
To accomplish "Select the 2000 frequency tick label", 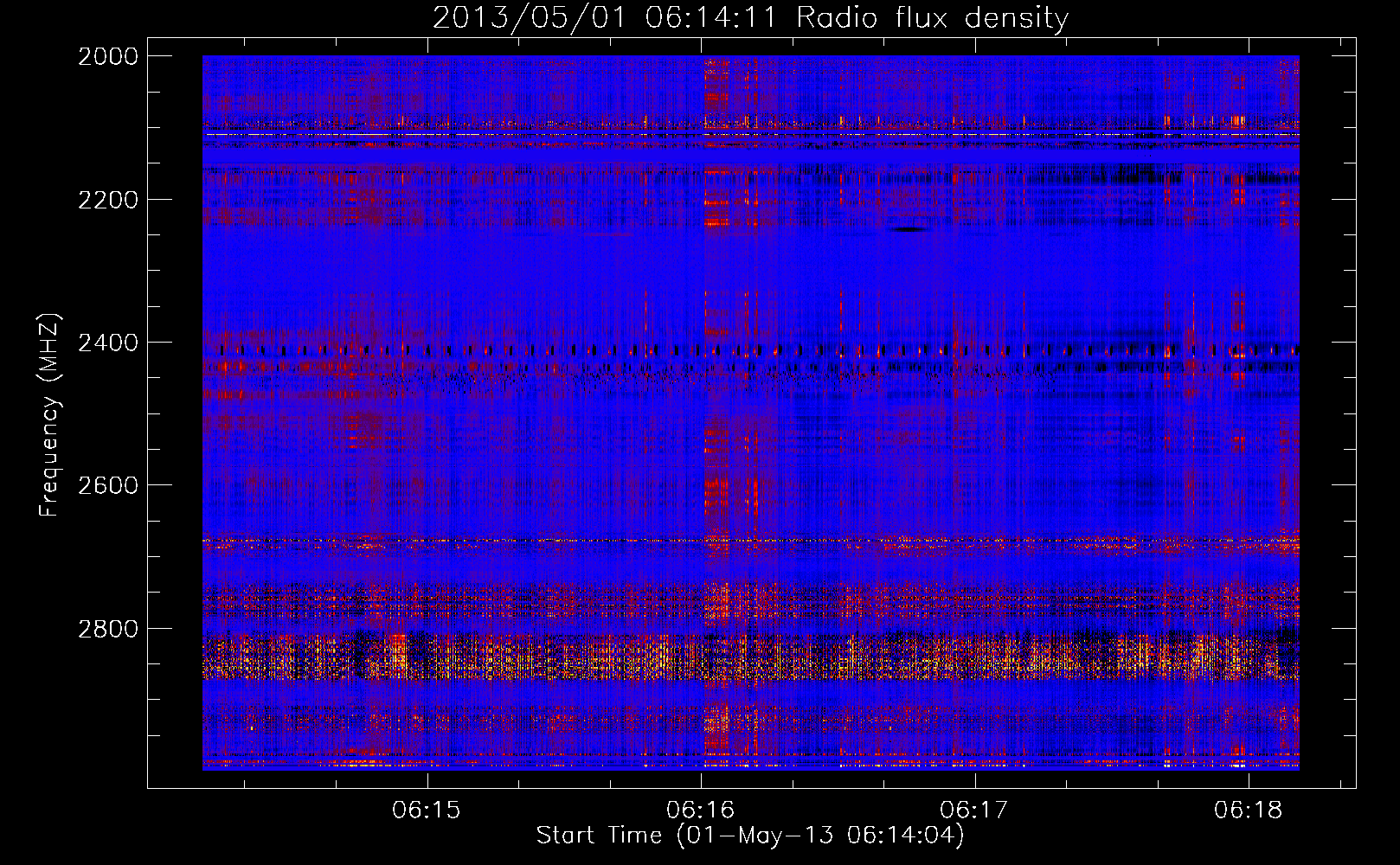I will click(108, 56).
